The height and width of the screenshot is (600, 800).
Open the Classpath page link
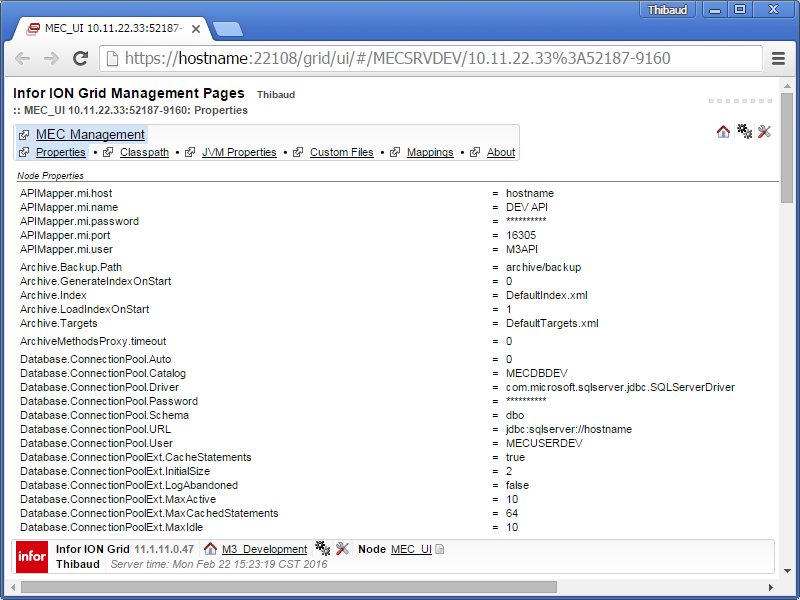(144, 153)
